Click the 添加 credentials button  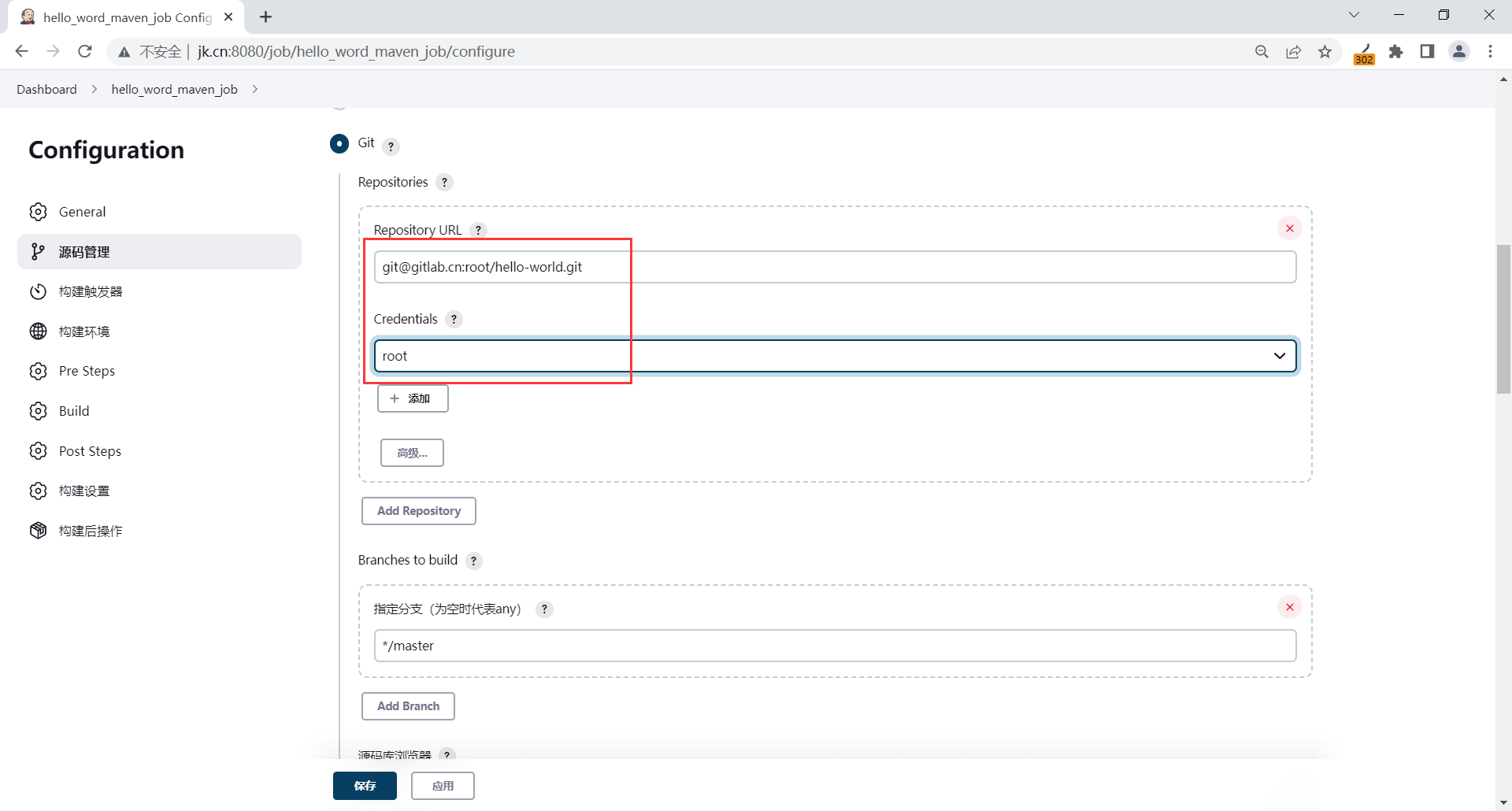[413, 398]
